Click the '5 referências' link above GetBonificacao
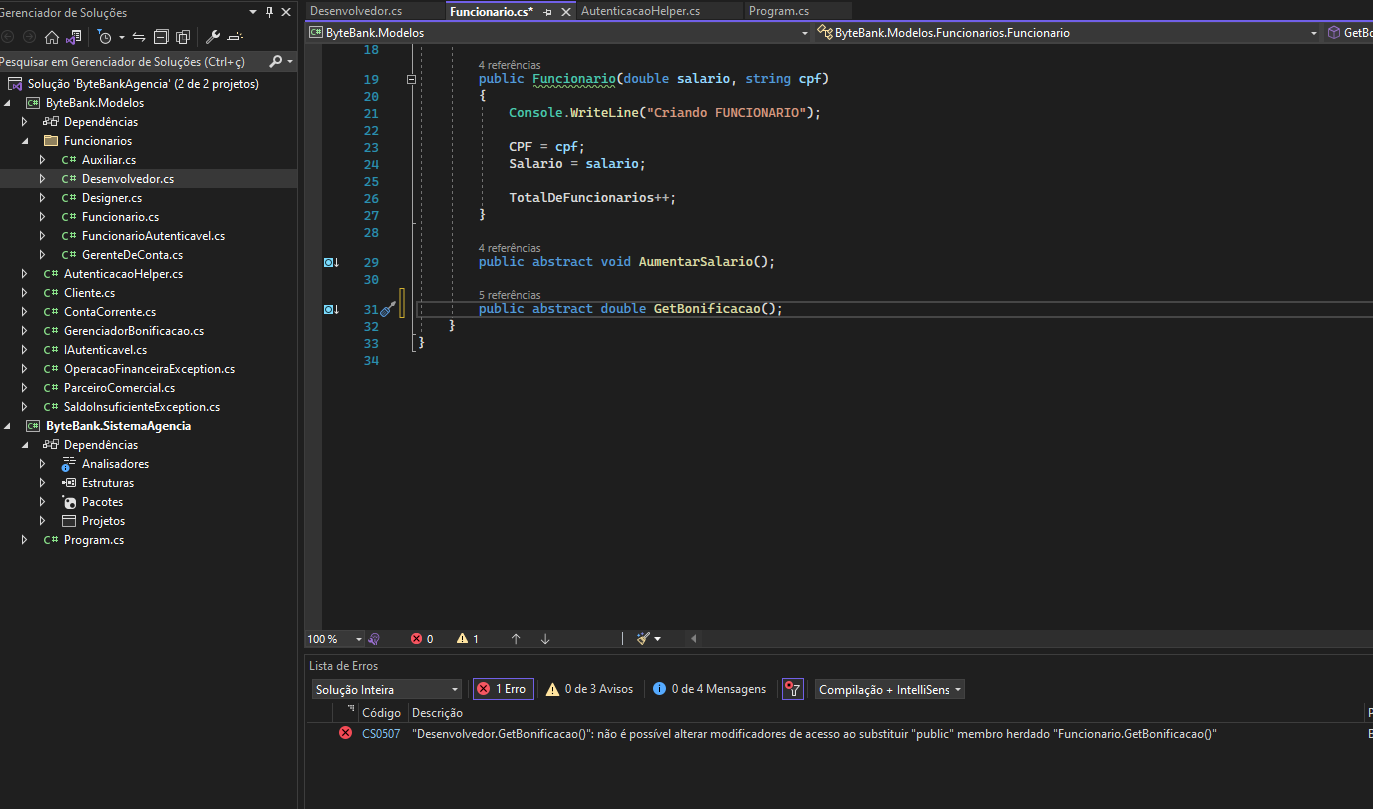Screen dimensions: 1373x809 (x=509, y=295)
